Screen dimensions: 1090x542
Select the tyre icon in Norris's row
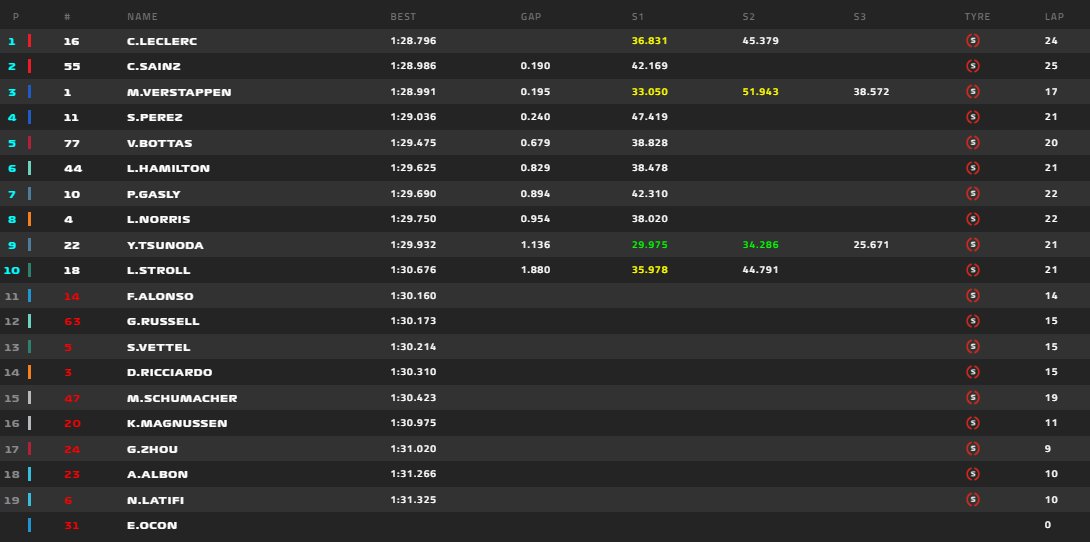pos(972,219)
